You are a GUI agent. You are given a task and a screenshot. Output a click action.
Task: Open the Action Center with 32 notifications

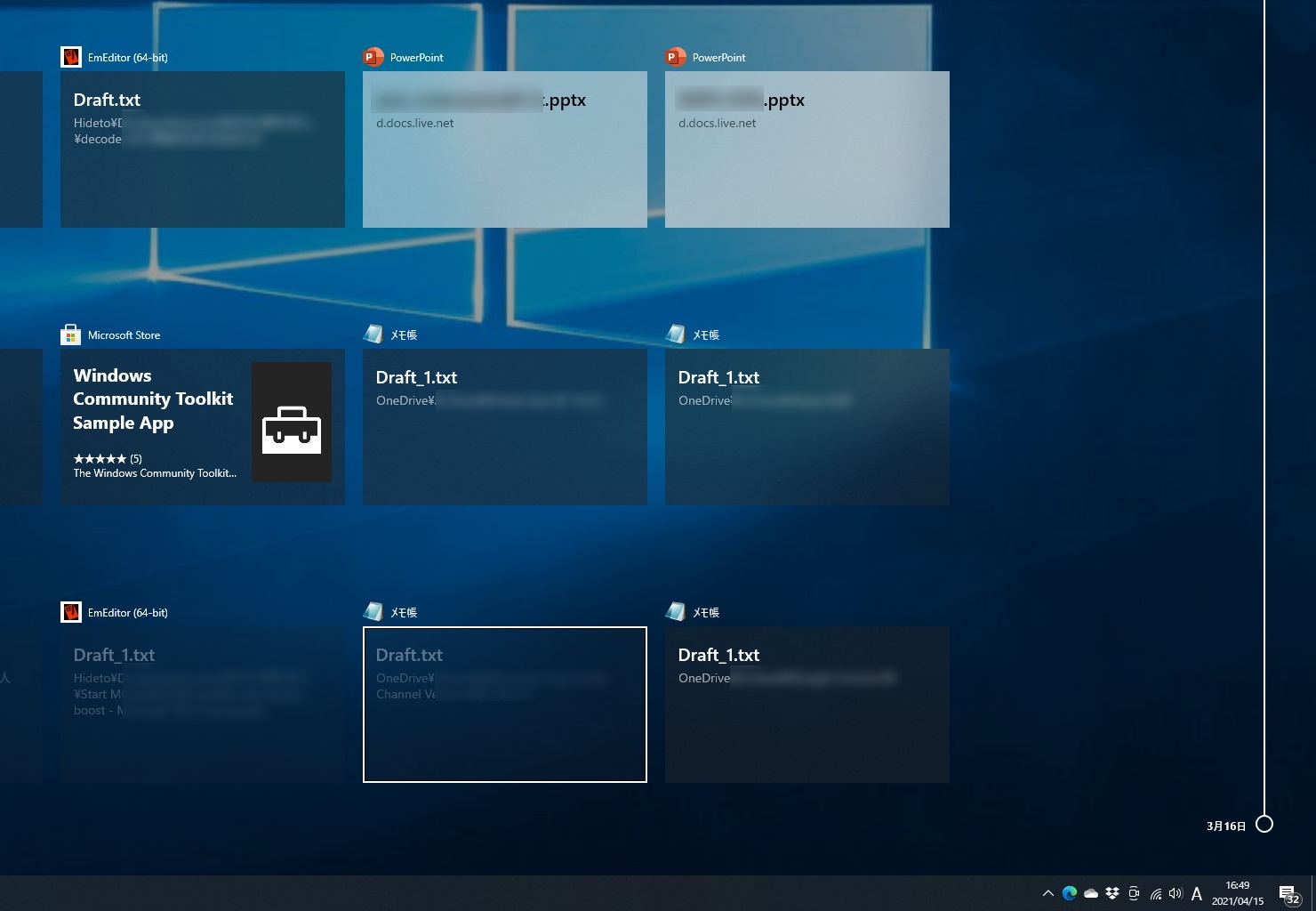tap(1289, 894)
